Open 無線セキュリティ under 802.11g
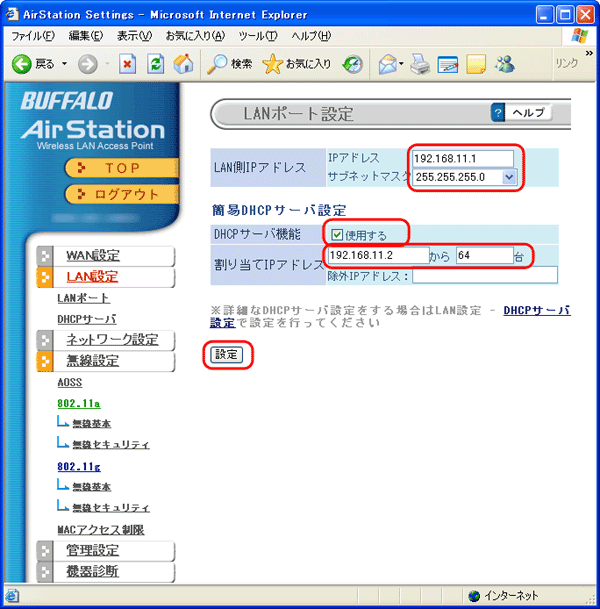The height and width of the screenshot is (609, 600). pos(111,508)
